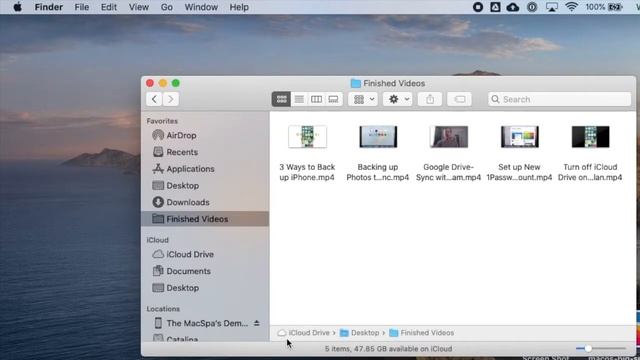Go back with the left chevron button
The width and height of the screenshot is (640, 360).
[x=154, y=99]
